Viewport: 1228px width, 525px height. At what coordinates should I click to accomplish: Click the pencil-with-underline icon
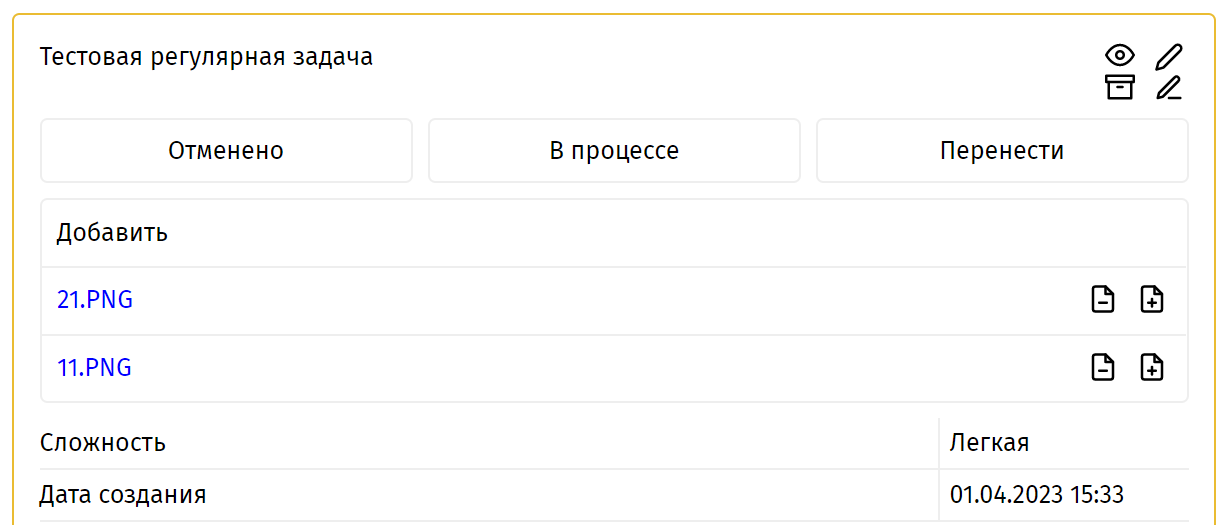[1169, 87]
